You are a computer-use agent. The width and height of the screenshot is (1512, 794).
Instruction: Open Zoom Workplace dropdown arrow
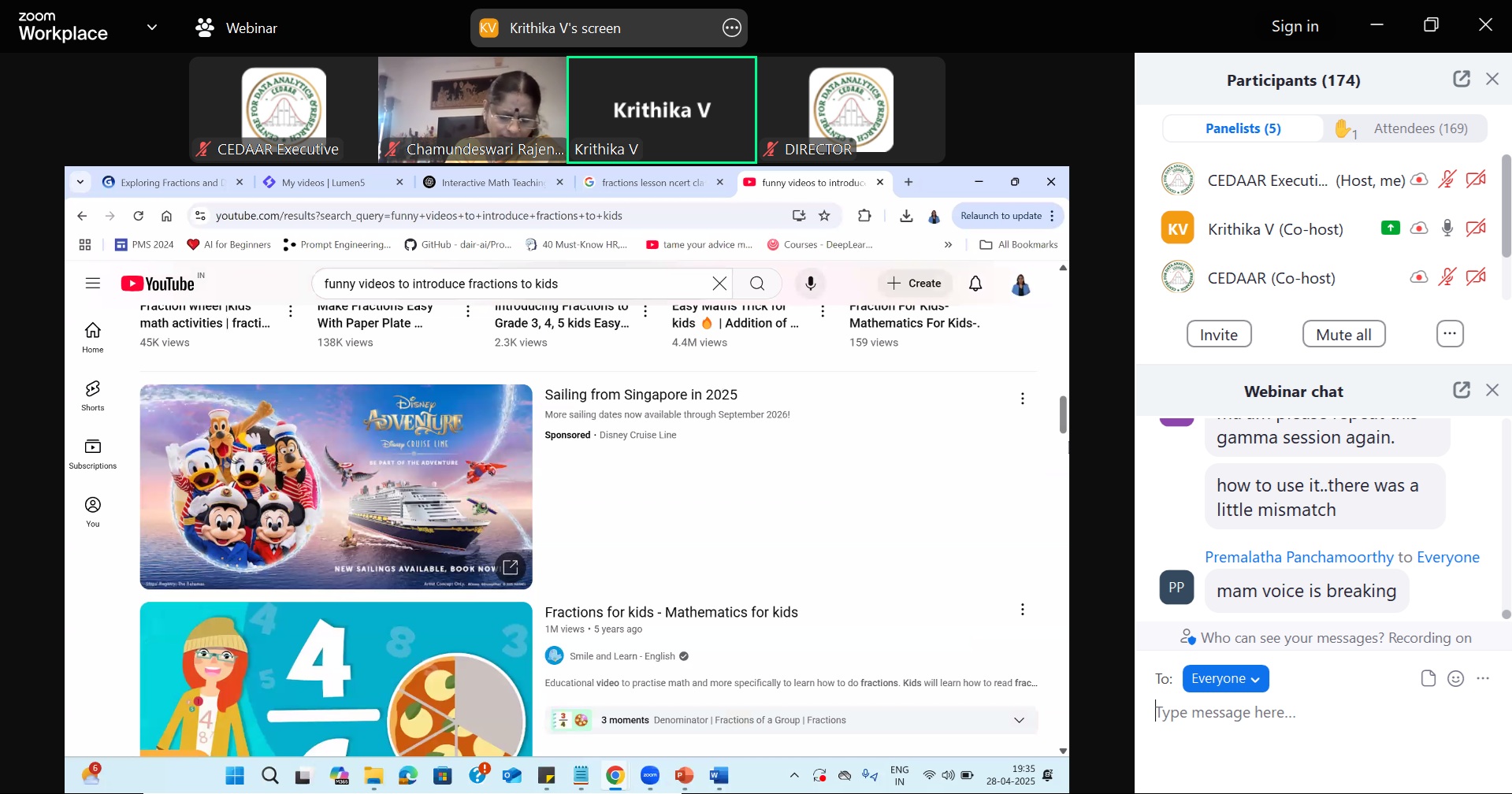(152, 28)
